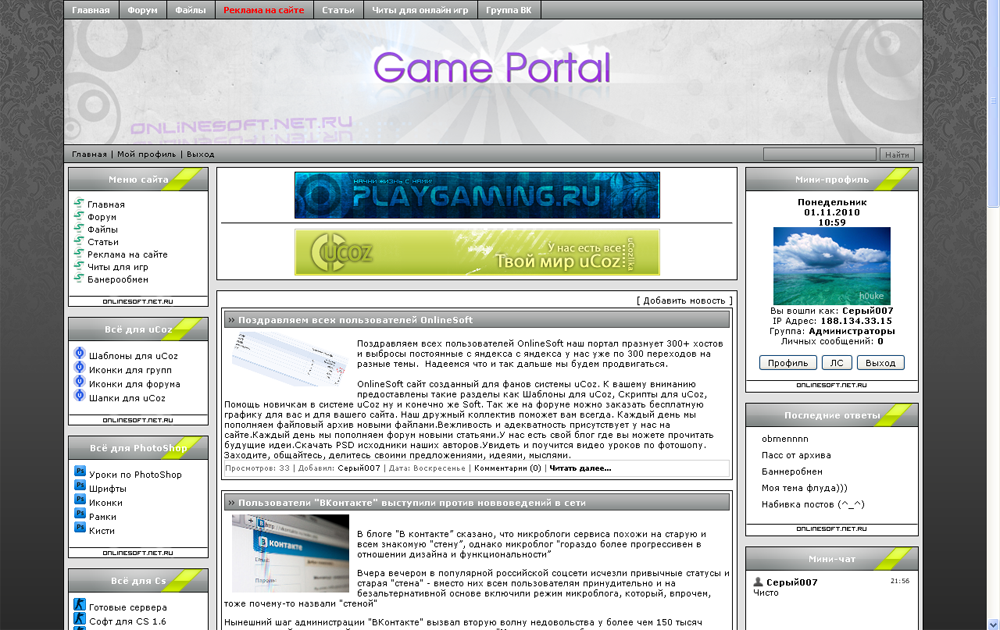Open the ВКонтакте news article title

coord(412,502)
